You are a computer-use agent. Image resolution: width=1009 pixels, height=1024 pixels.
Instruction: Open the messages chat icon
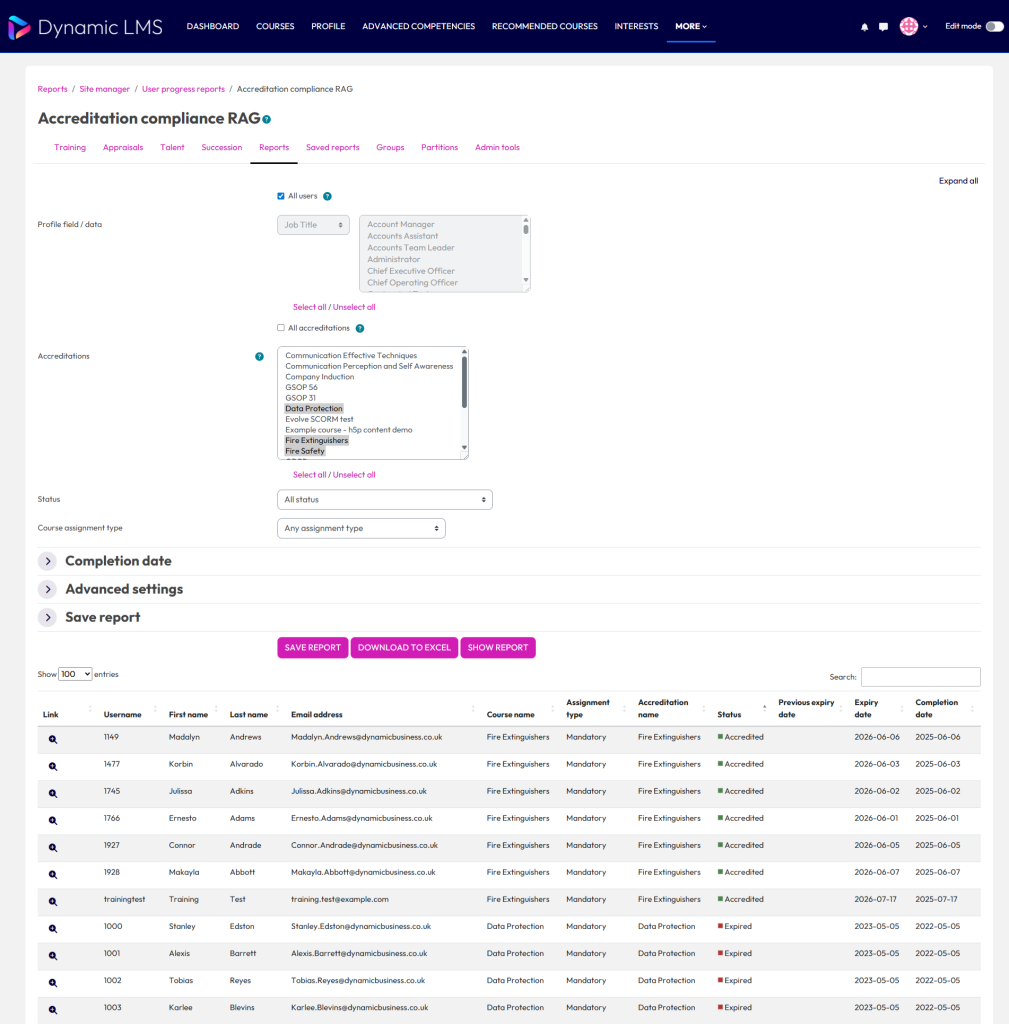[883, 27]
